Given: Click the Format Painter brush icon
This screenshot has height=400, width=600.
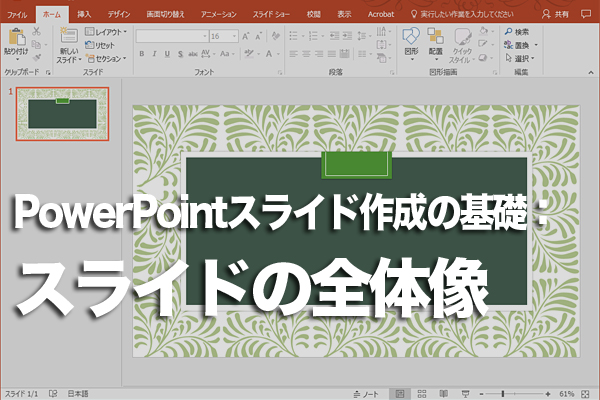Looking at the screenshot, I should (36, 58).
